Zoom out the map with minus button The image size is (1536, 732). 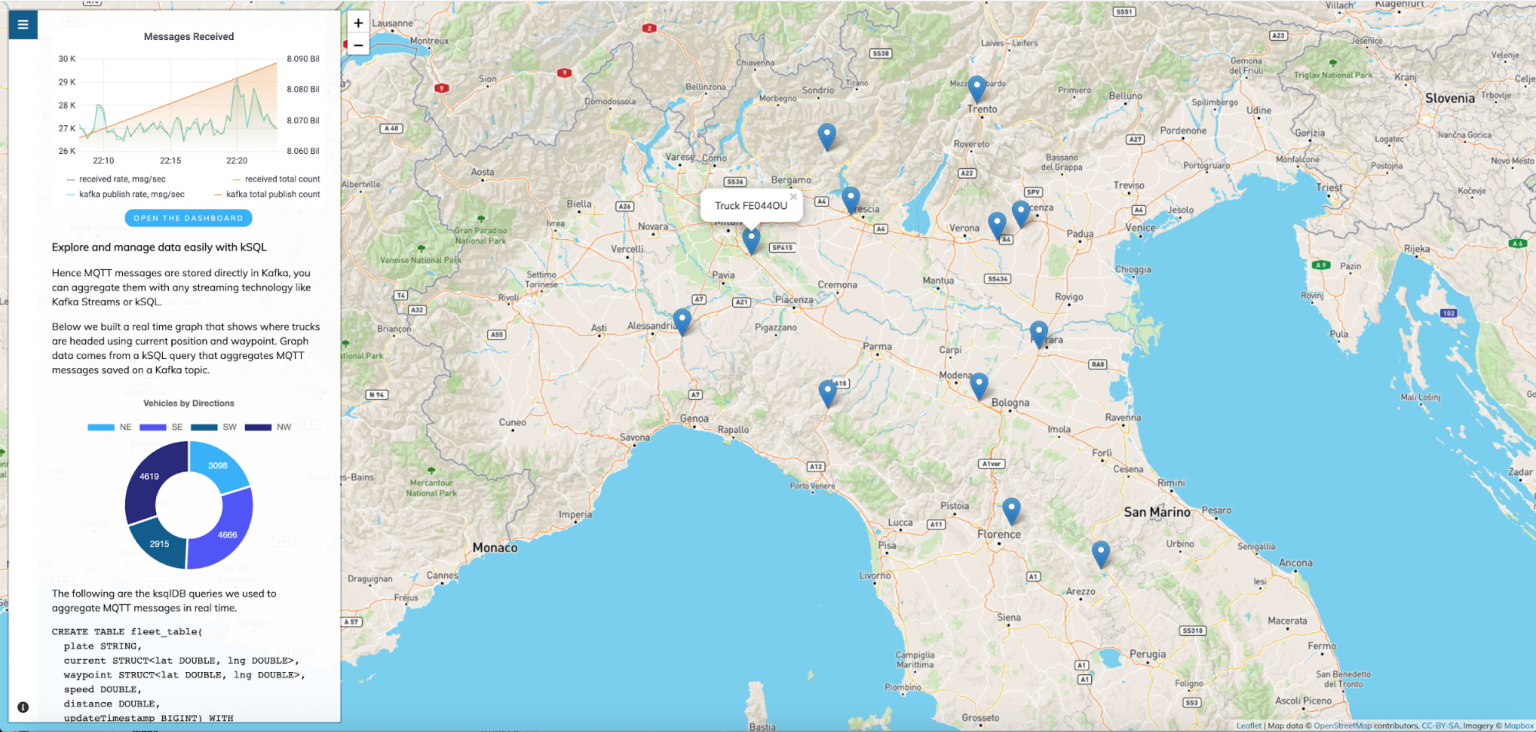coord(358,44)
